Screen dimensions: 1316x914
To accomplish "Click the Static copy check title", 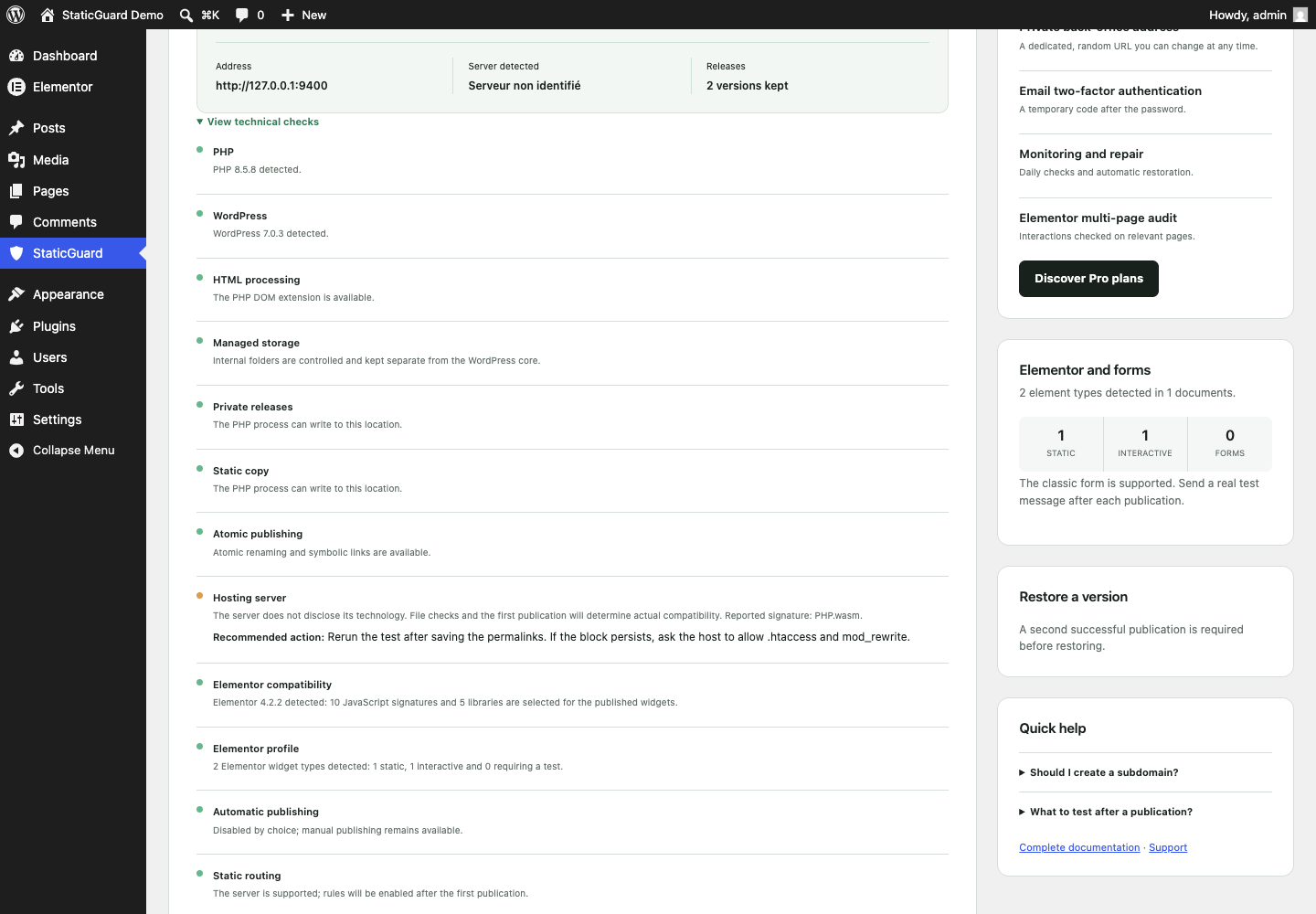I will (240, 471).
